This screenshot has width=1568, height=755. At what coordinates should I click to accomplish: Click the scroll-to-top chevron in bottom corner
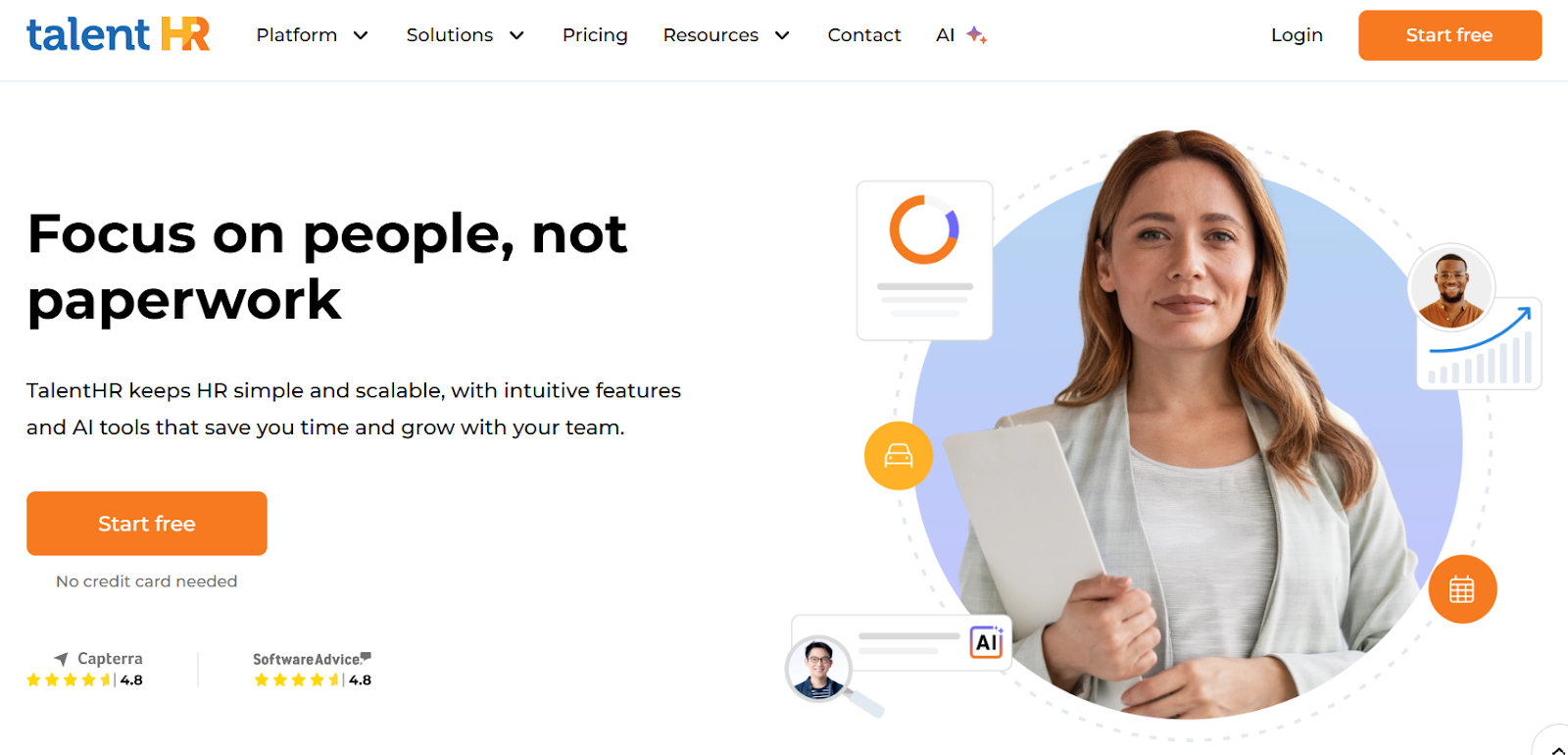click(x=1557, y=748)
